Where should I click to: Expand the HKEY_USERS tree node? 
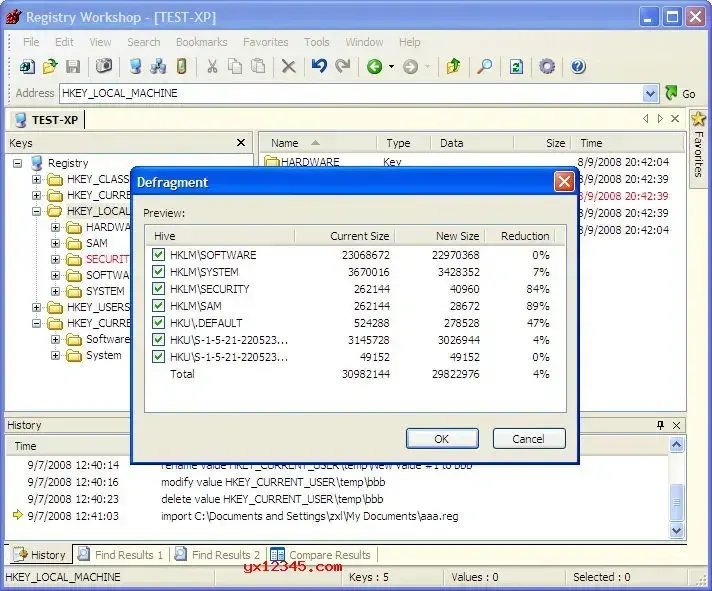point(36,307)
